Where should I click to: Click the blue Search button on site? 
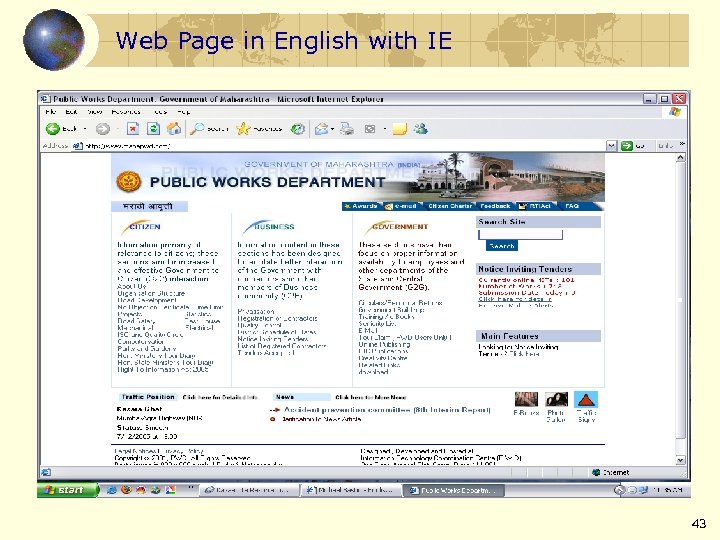502,246
